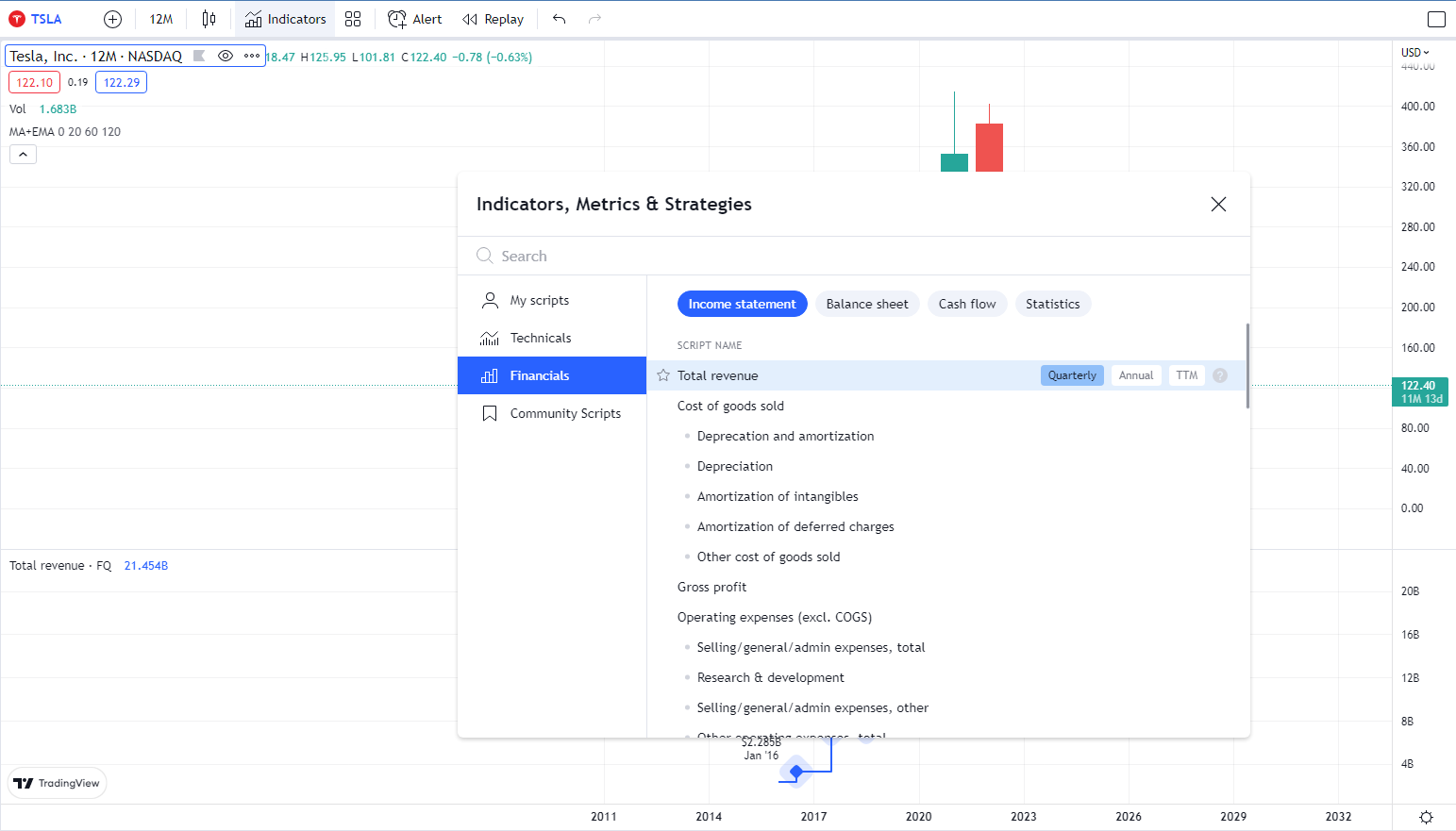The width and height of the screenshot is (1456, 831).
Task: Favorite Total revenue with star icon
Action: [x=663, y=375]
